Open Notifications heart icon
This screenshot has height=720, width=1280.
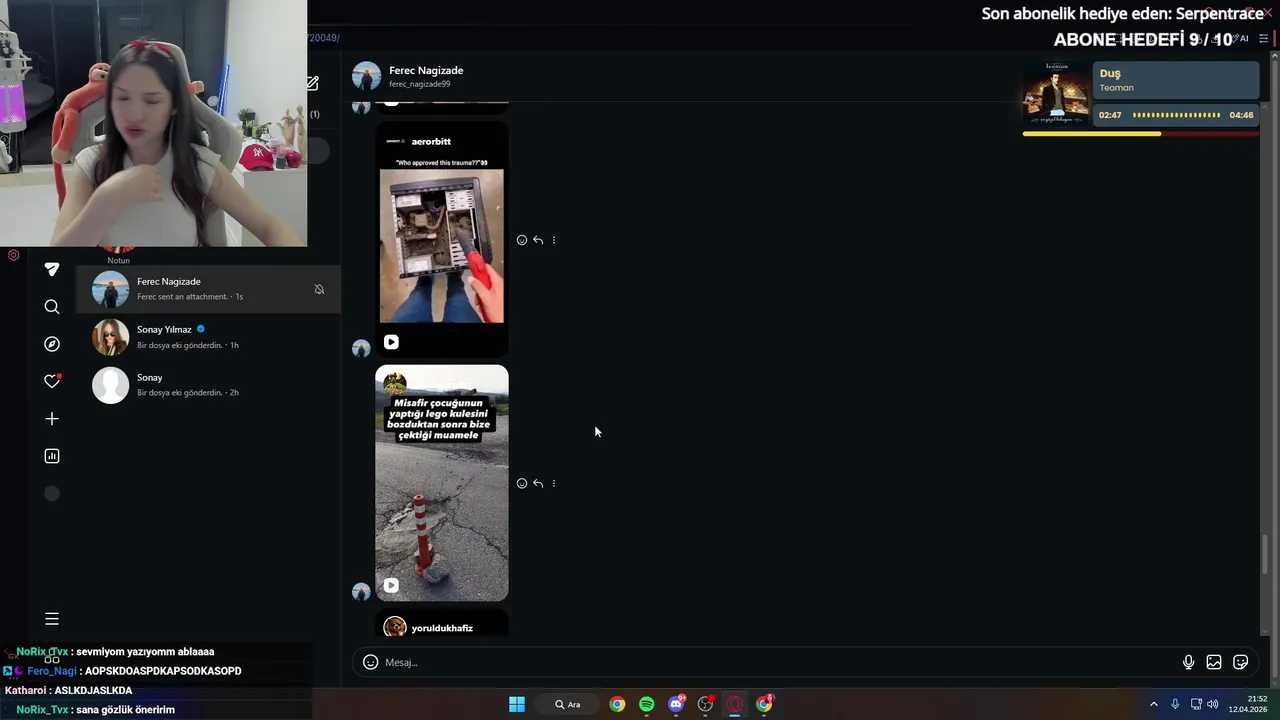[x=52, y=381]
